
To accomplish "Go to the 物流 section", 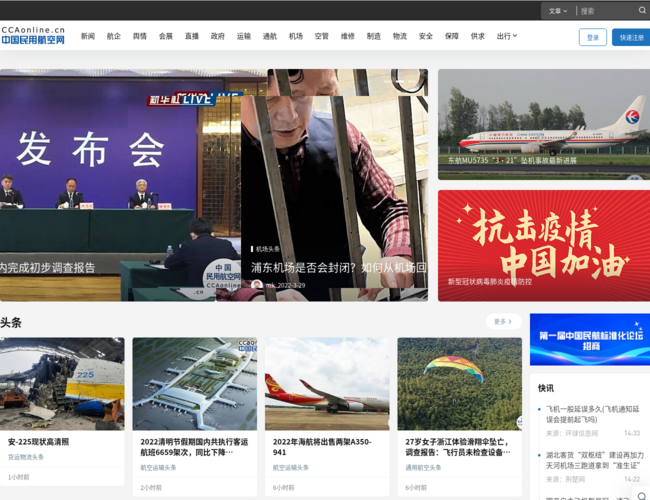I will click(x=400, y=36).
